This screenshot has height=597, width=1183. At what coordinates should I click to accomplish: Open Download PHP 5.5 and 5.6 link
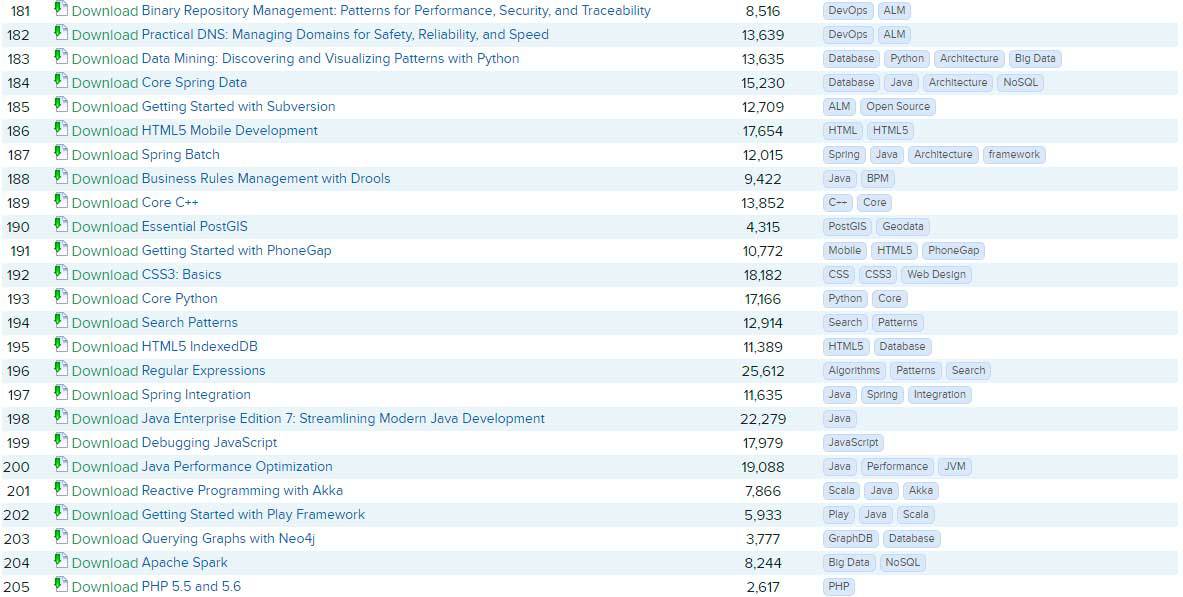pyautogui.click(x=156, y=587)
